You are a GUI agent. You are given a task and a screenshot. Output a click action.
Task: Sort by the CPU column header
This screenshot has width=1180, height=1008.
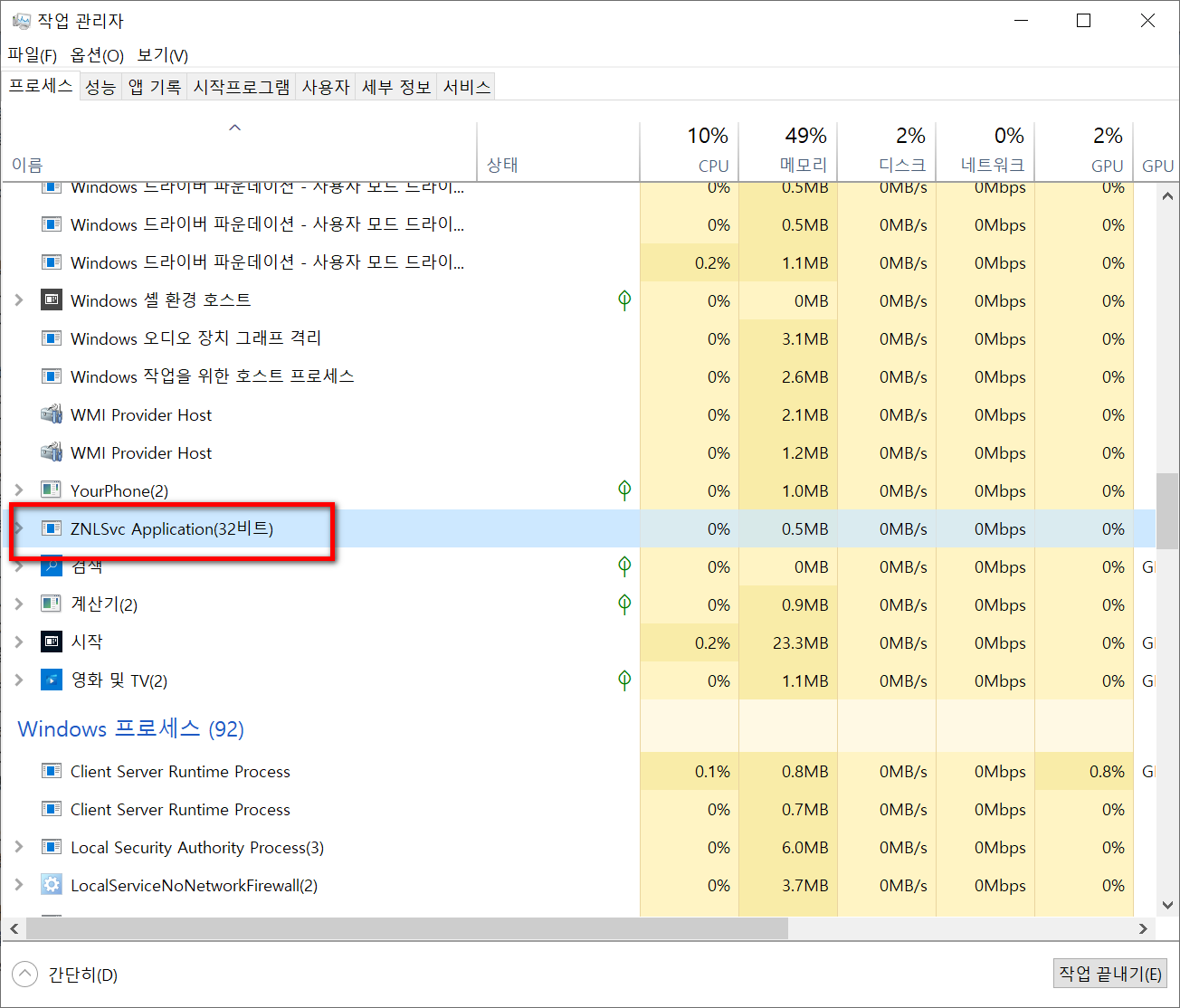point(690,152)
